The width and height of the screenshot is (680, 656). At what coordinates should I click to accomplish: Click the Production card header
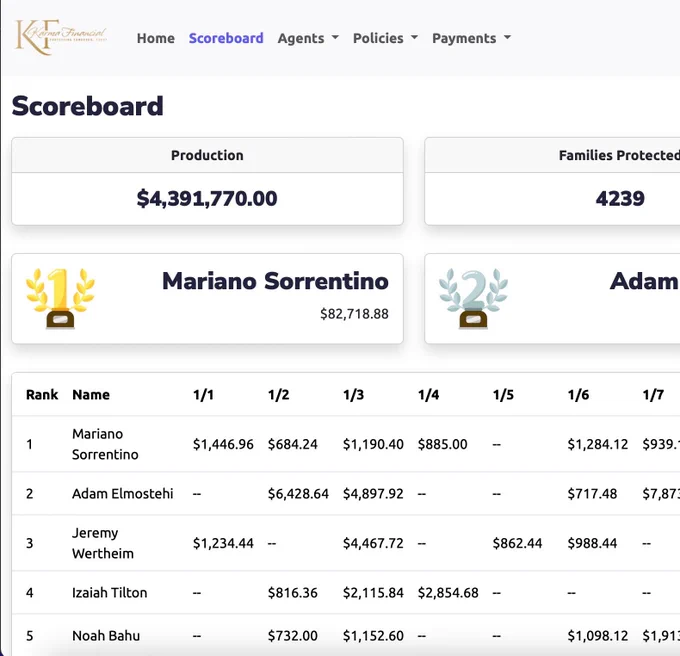(207, 155)
